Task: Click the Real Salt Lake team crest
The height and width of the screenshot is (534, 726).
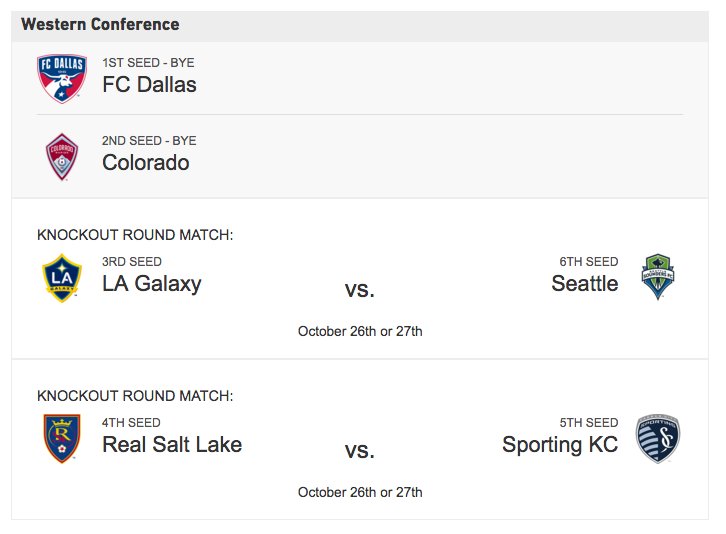Action: pyautogui.click(x=62, y=439)
